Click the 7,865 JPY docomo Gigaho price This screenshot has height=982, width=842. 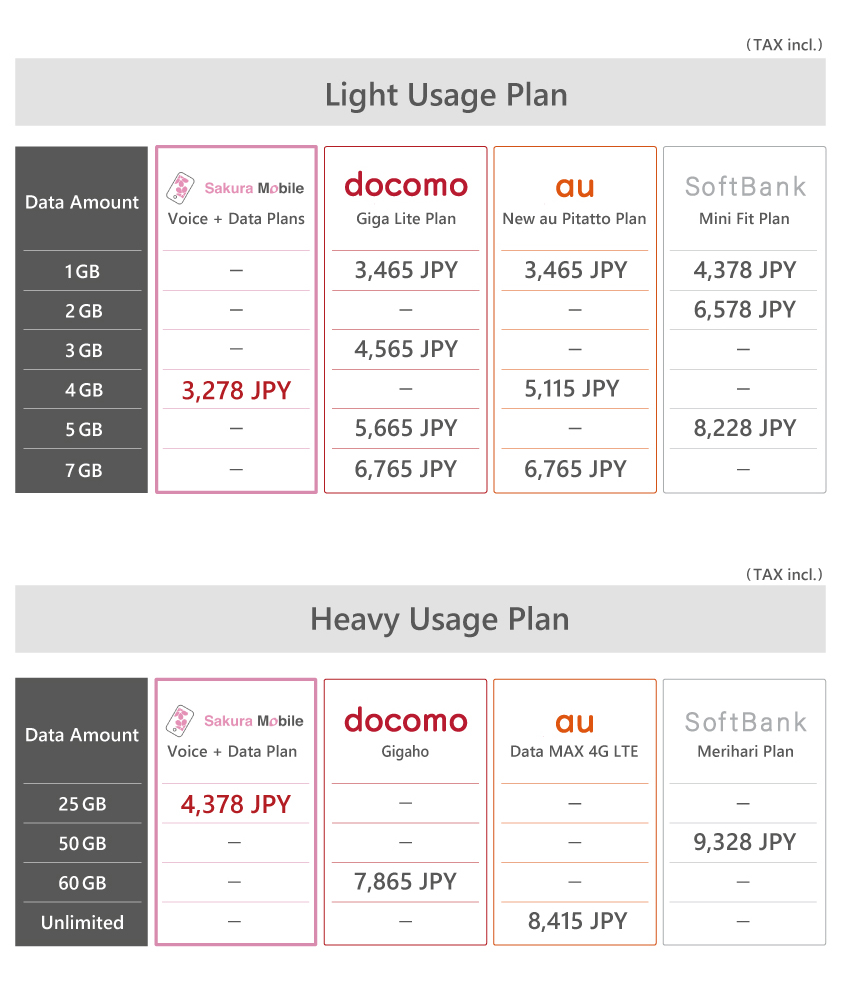click(406, 881)
